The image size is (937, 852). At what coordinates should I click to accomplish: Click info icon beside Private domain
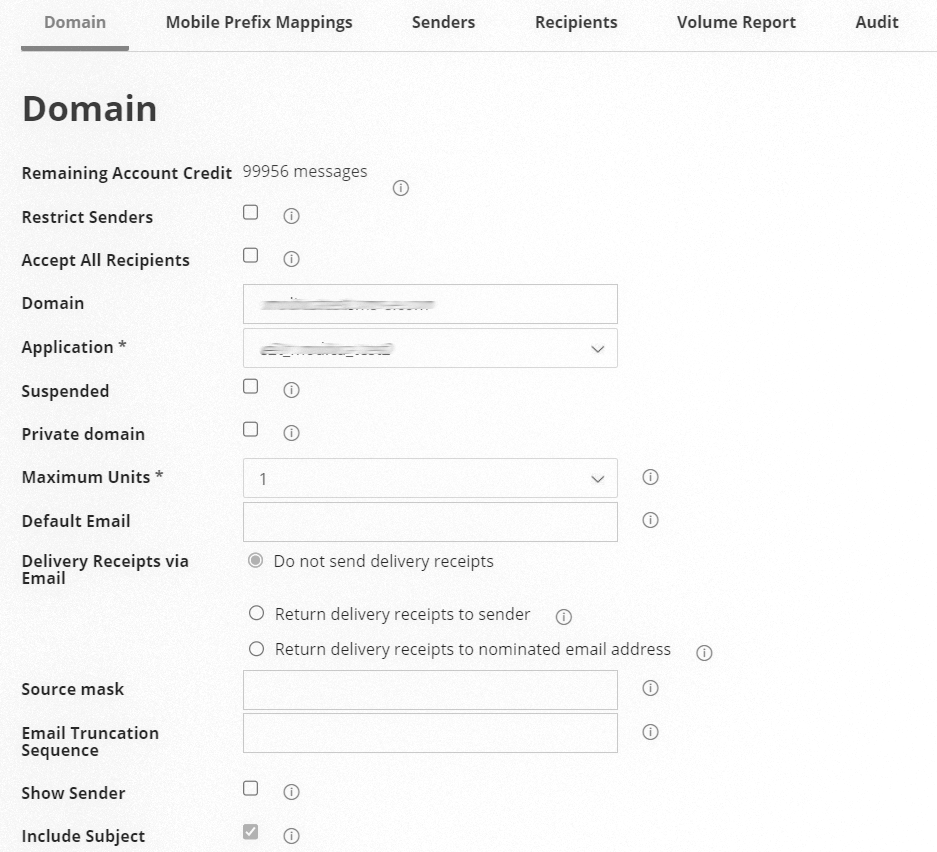click(x=292, y=433)
